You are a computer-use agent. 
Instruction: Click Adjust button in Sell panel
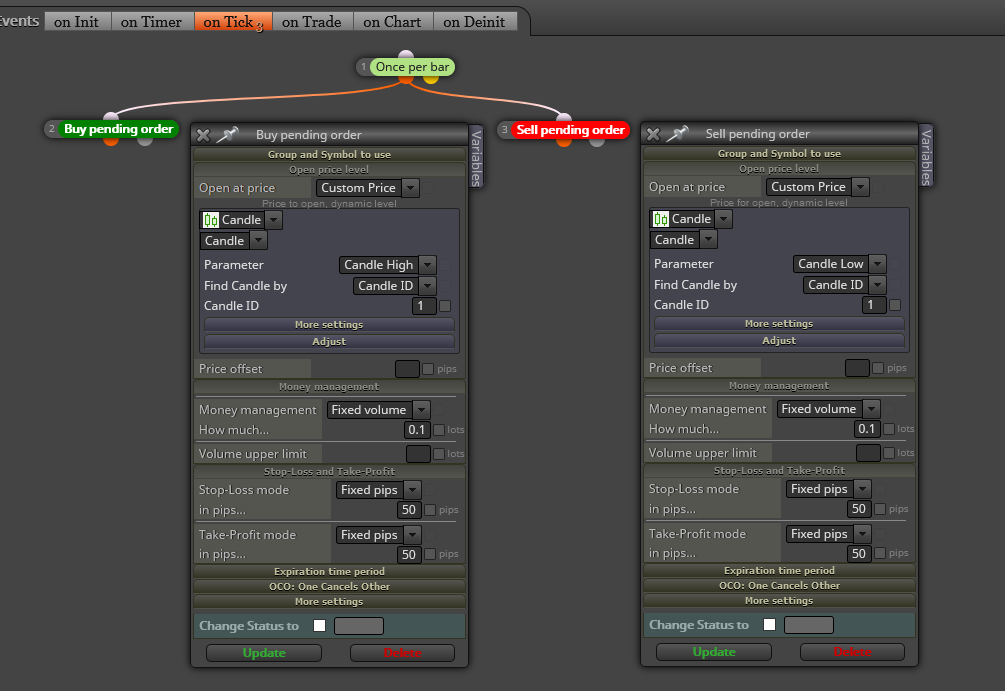click(779, 340)
